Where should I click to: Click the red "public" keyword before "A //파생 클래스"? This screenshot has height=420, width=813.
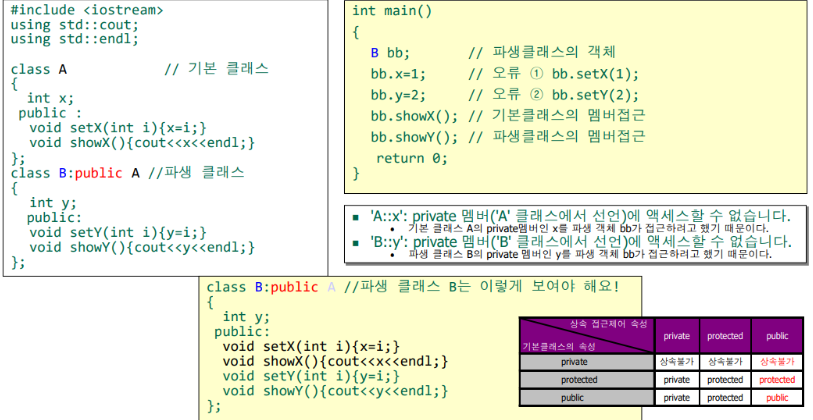[99, 173]
